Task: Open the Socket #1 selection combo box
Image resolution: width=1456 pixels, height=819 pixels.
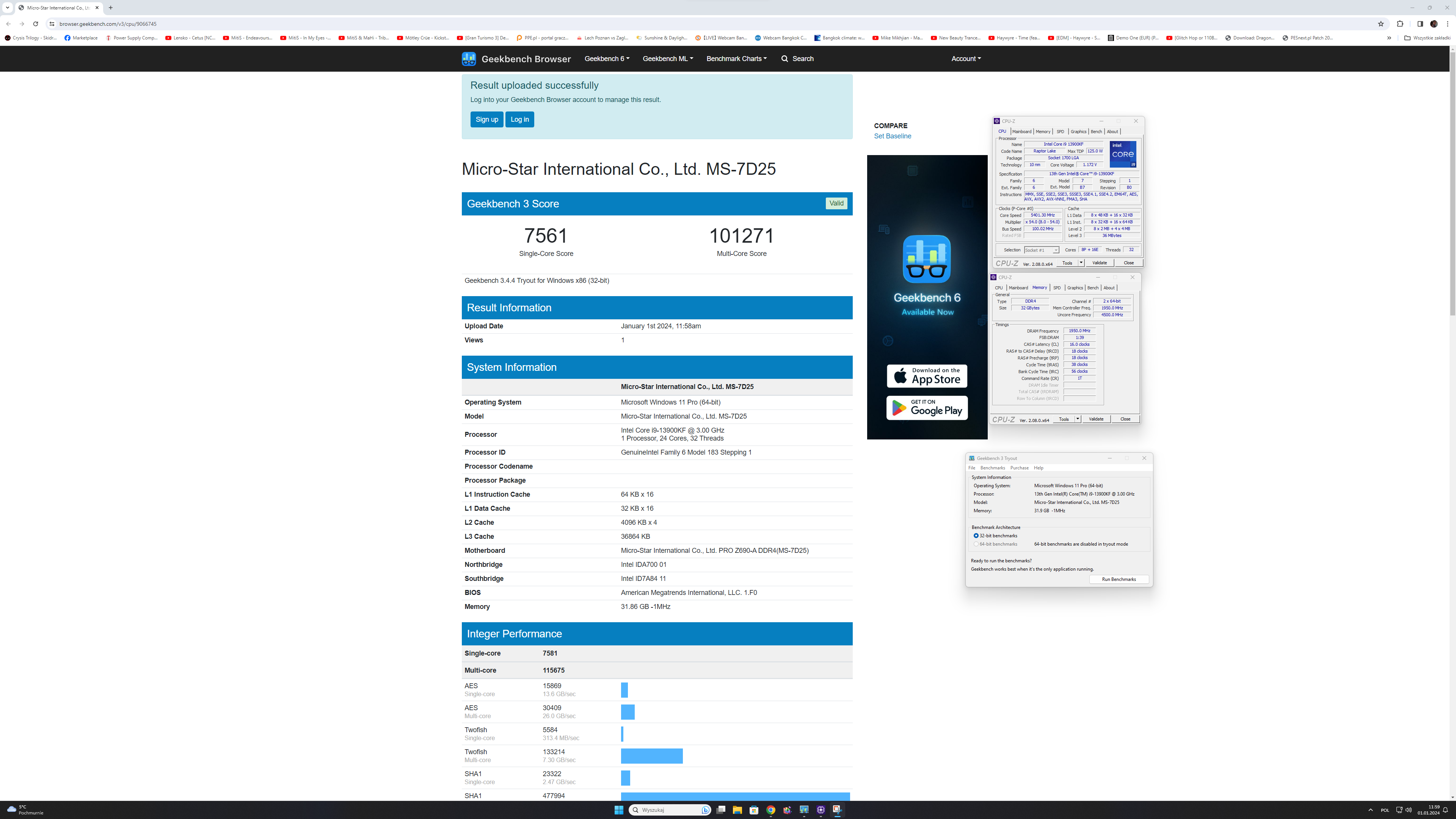Action: [x=1041, y=250]
